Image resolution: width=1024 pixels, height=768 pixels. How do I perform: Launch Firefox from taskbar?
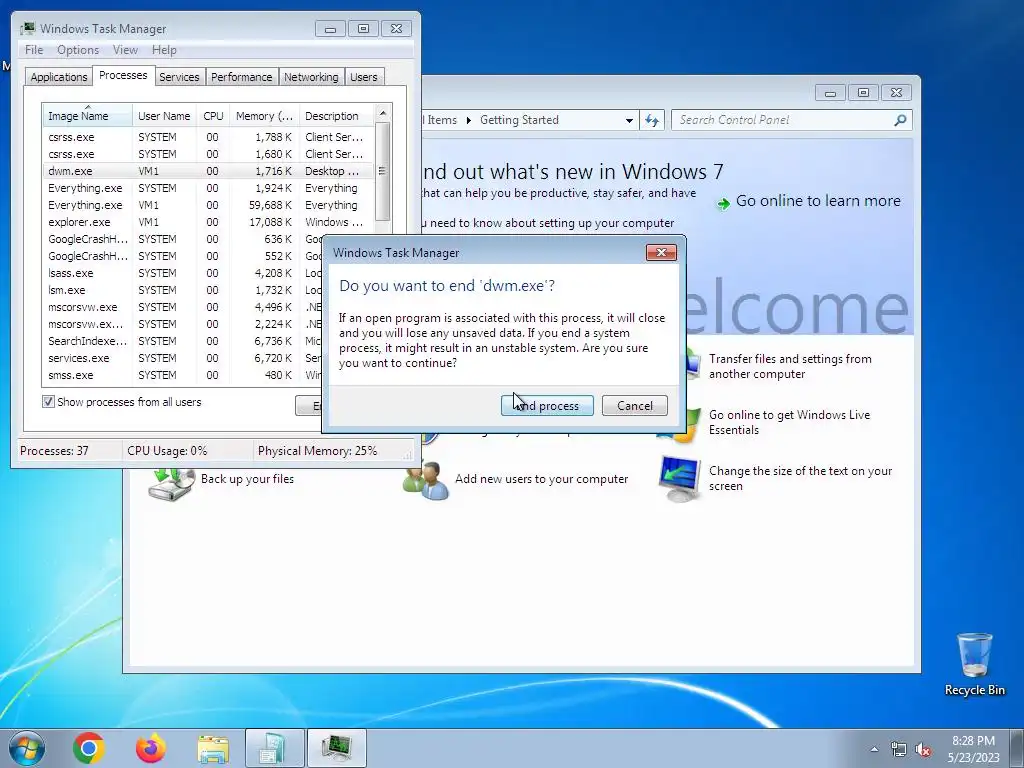[x=150, y=748]
